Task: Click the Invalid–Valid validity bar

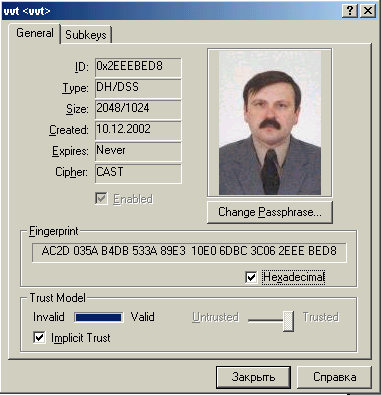Action: [x=98, y=317]
